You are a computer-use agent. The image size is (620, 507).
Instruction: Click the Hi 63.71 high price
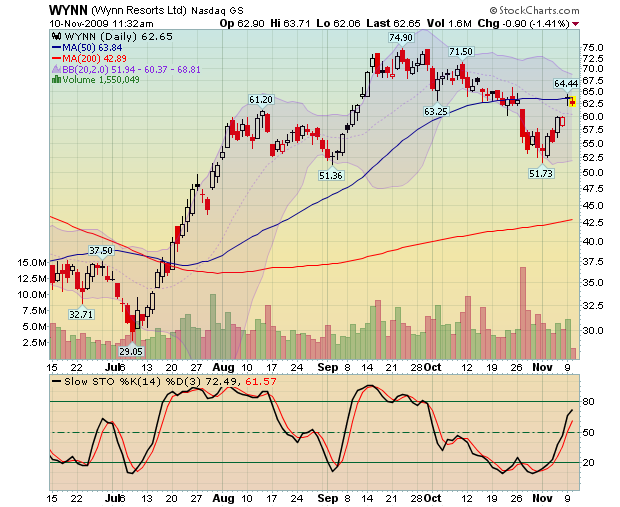pyautogui.click(x=290, y=24)
